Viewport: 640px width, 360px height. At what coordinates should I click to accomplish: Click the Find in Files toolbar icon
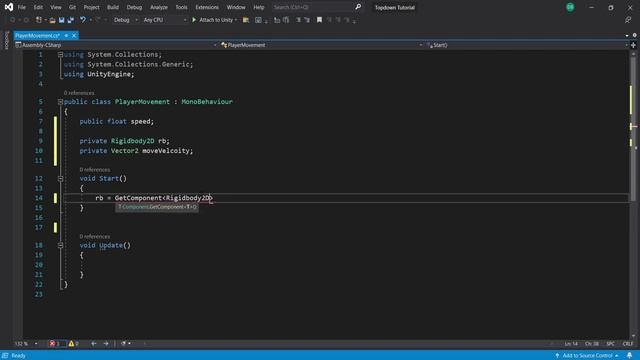tap(246, 20)
